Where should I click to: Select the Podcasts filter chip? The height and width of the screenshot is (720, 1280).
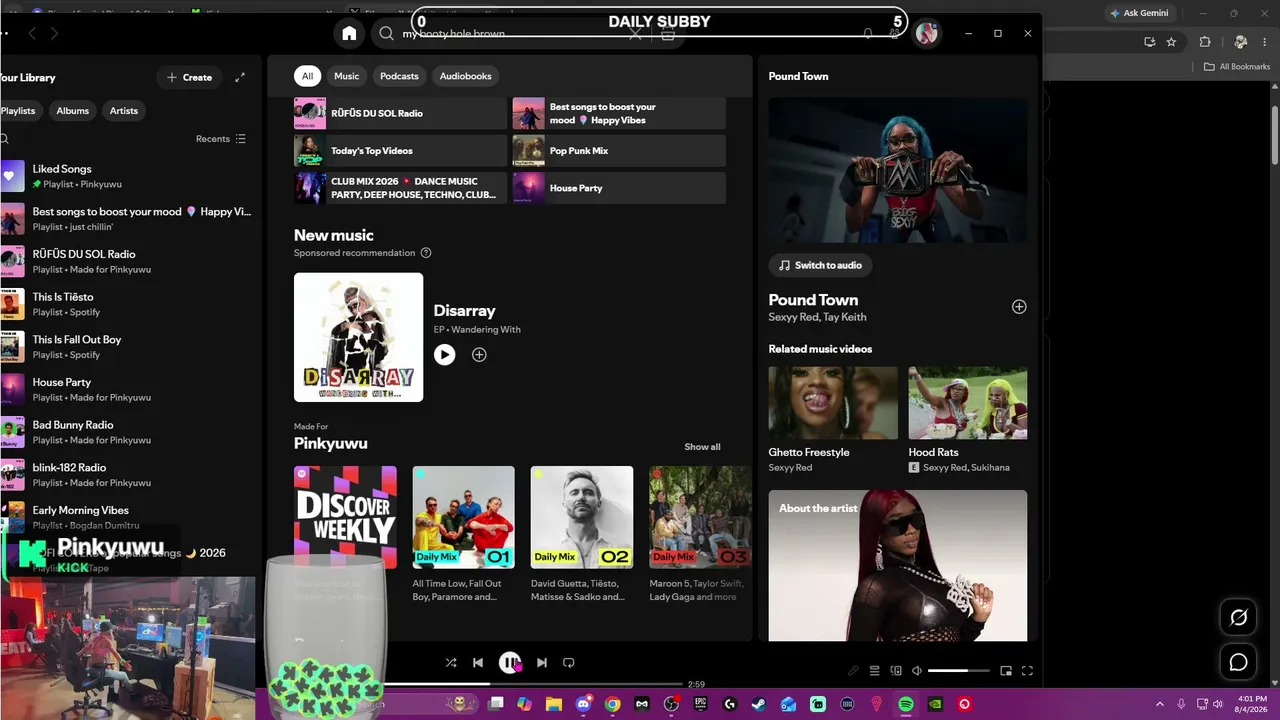pyautogui.click(x=399, y=76)
